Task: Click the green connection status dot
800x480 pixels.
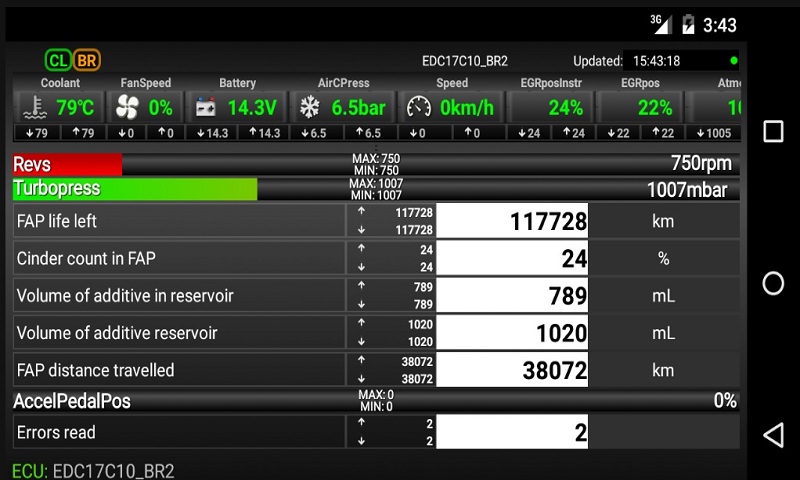Action: pos(734,61)
